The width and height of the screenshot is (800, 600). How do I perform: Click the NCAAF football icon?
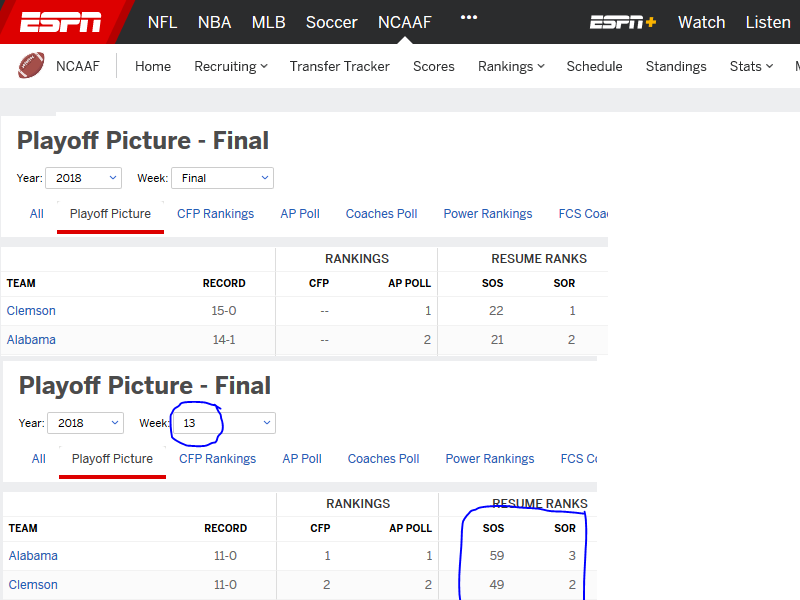pos(31,65)
